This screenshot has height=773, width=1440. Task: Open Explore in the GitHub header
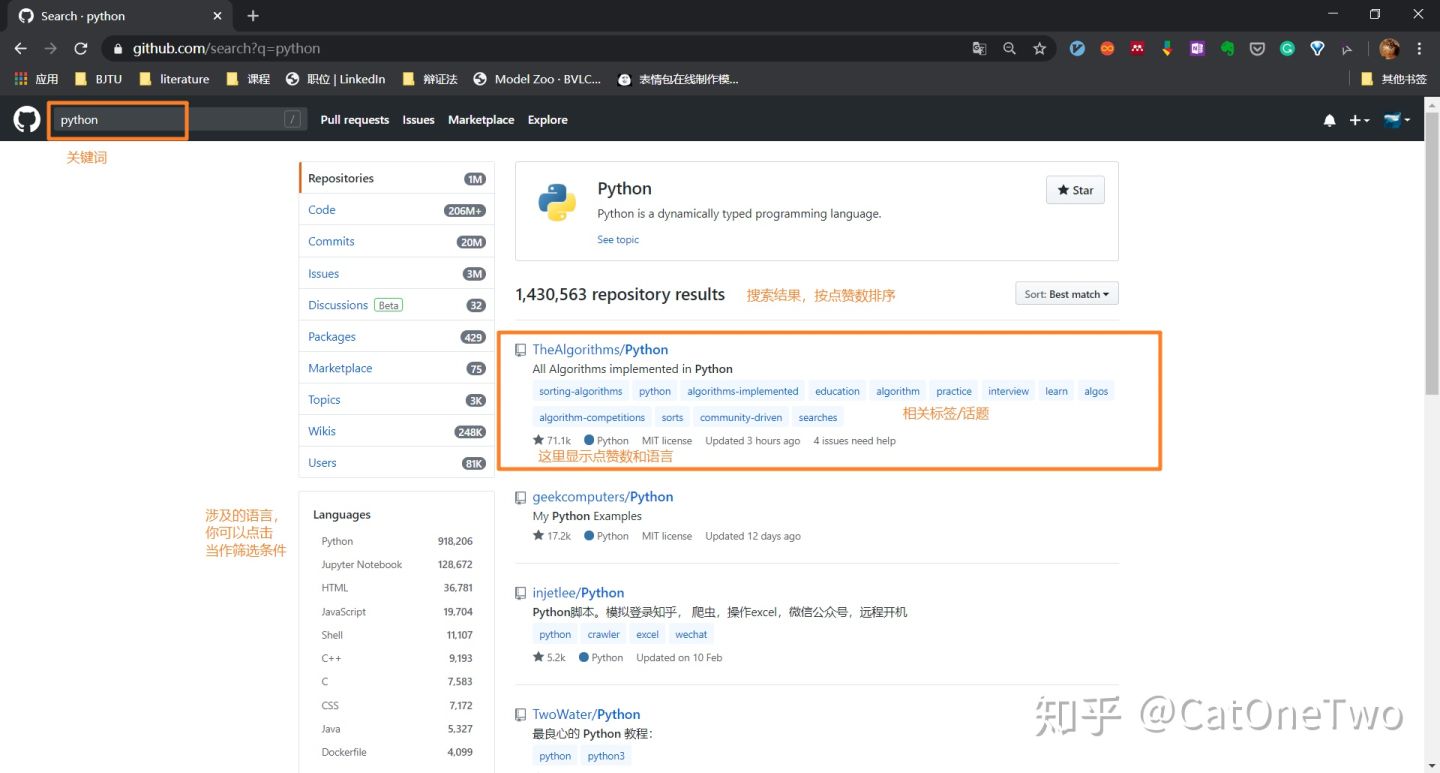[x=548, y=120]
